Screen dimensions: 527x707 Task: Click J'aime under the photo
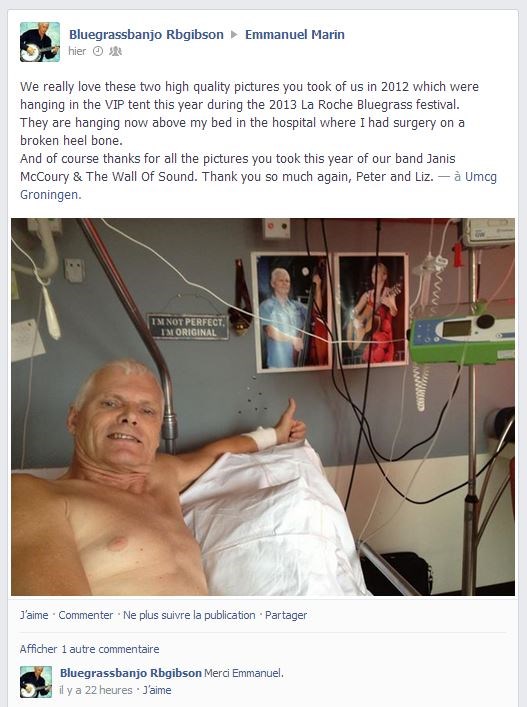[34, 615]
